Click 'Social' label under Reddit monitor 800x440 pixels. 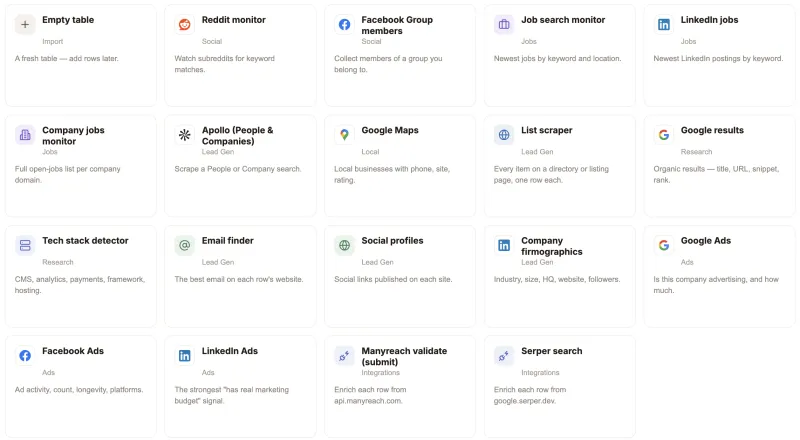click(x=212, y=41)
